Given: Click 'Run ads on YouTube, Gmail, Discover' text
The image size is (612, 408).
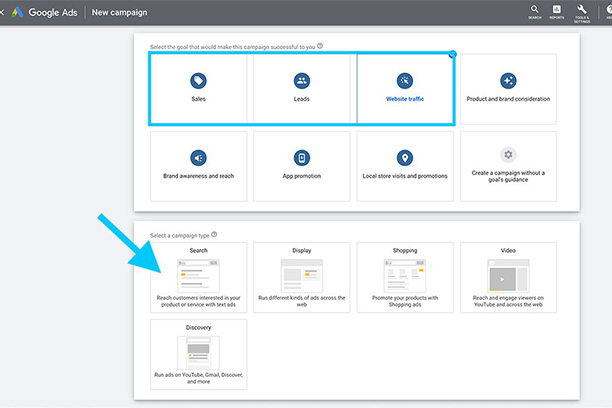Looking at the screenshot, I should (x=198, y=378).
